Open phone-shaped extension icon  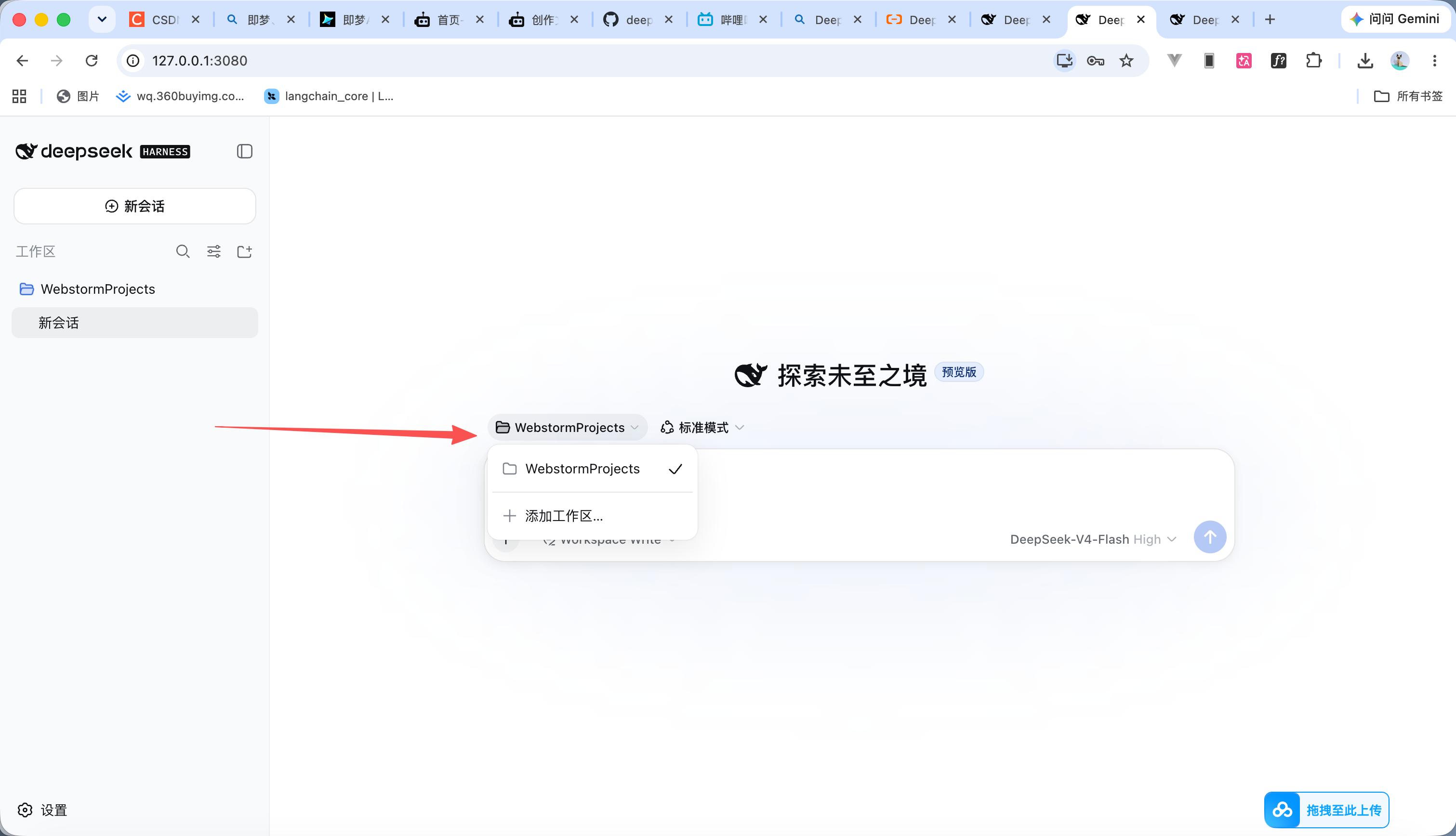tap(1210, 61)
